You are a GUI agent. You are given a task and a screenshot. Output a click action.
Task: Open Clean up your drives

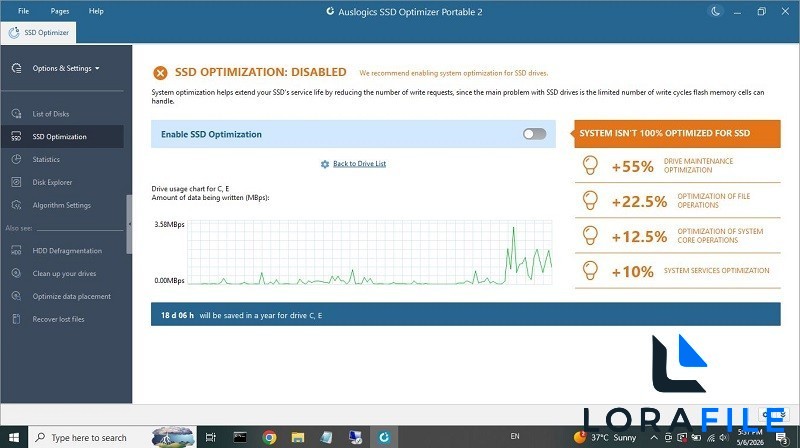point(64,273)
